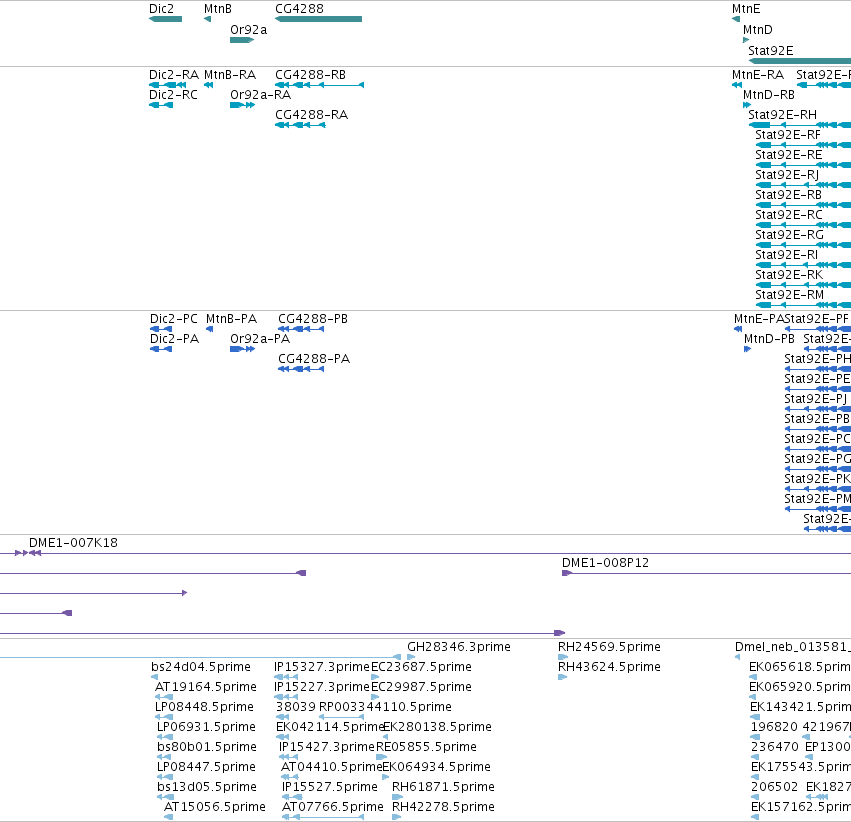Select the MtnB-RA transcript
This screenshot has height=822, width=851.
click(x=208, y=85)
